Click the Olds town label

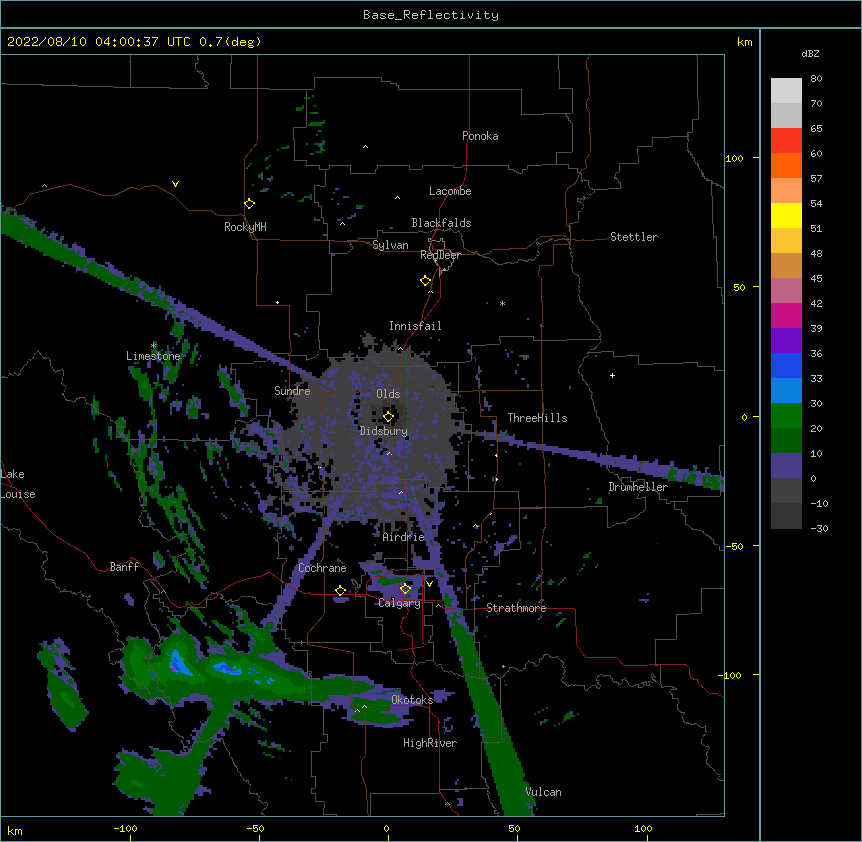click(x=388, y=394)
